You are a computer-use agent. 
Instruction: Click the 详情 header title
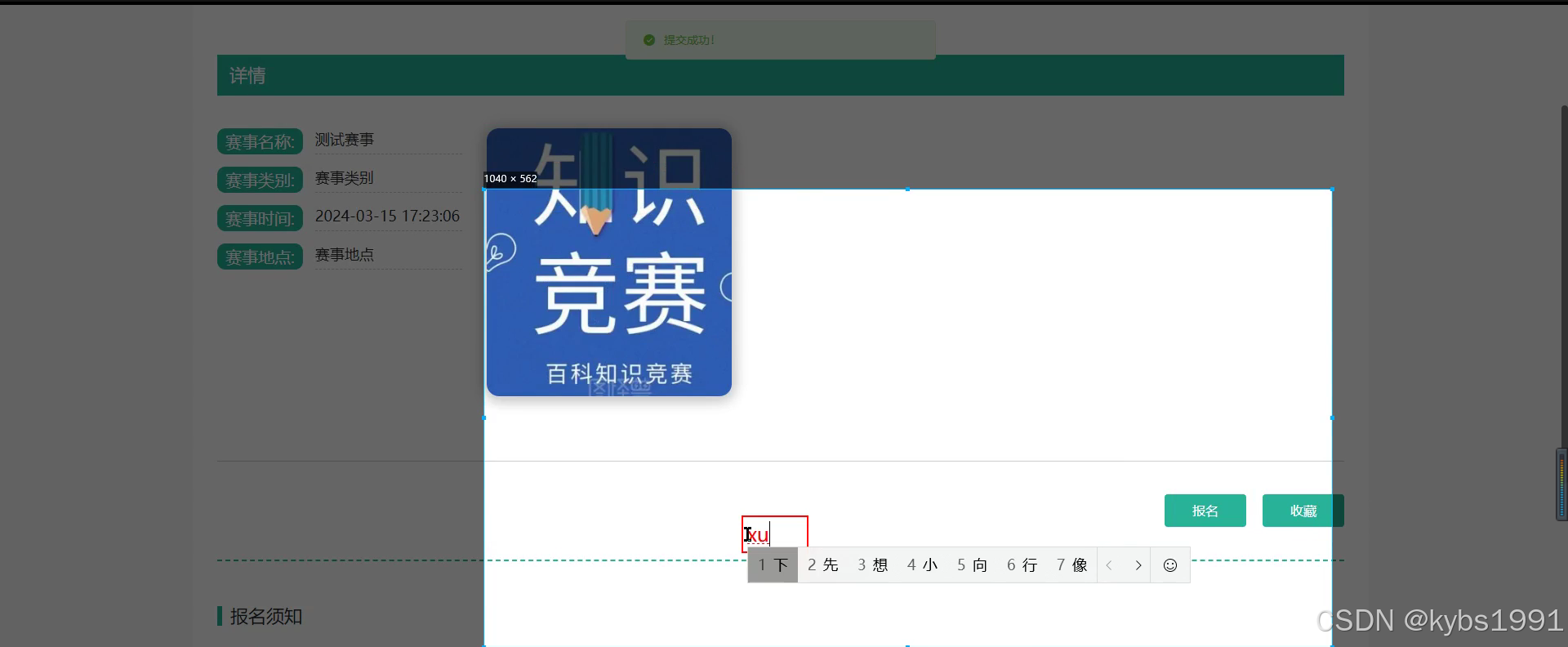coord(247,76)
